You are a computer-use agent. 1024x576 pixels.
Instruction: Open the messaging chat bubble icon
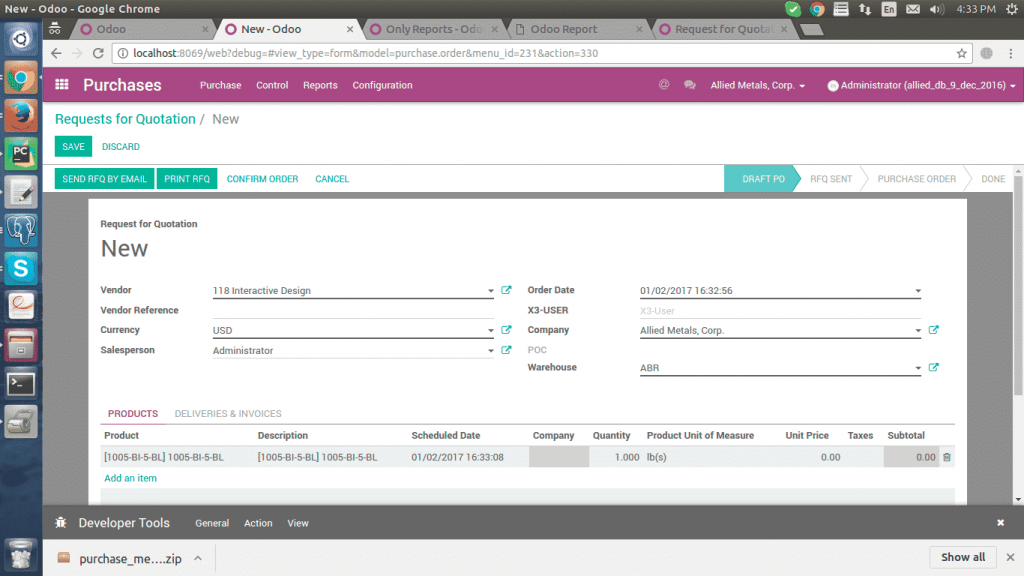click(689, 86)
